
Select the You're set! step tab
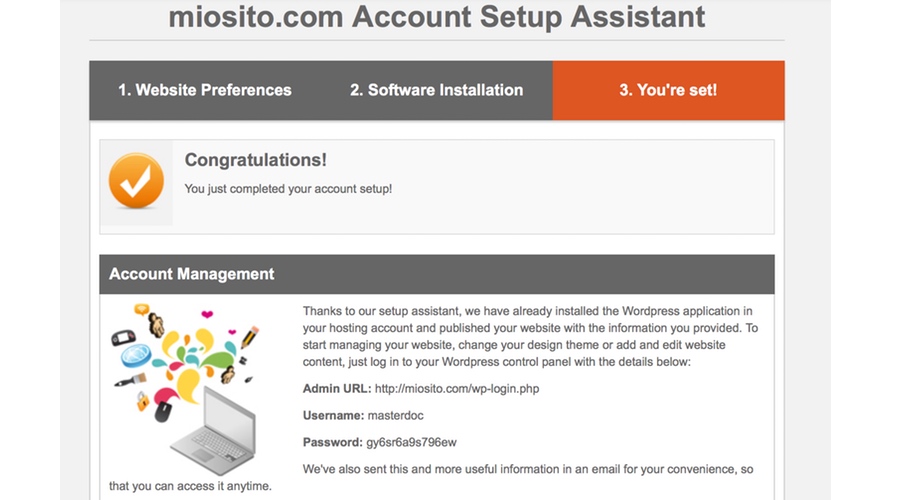668,90
